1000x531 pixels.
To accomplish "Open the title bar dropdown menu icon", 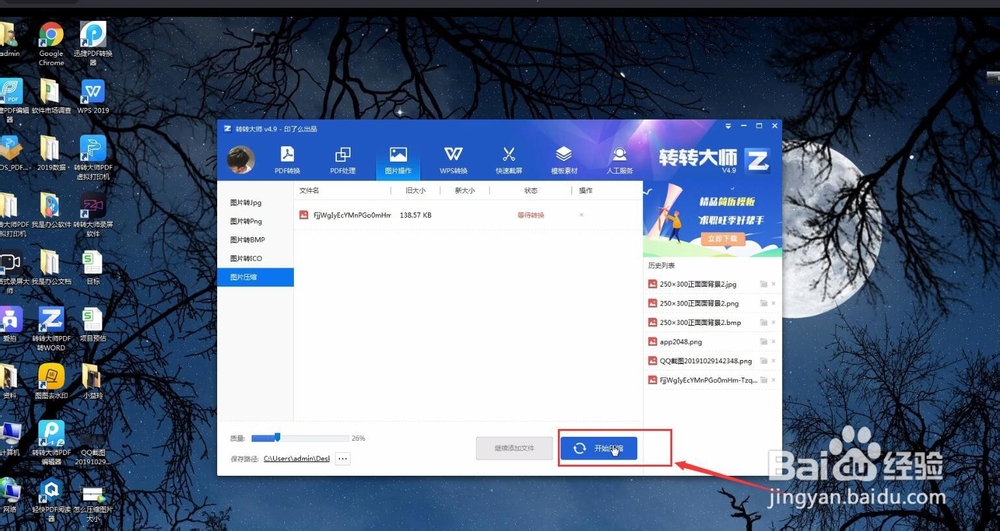I will click(730, 126).
